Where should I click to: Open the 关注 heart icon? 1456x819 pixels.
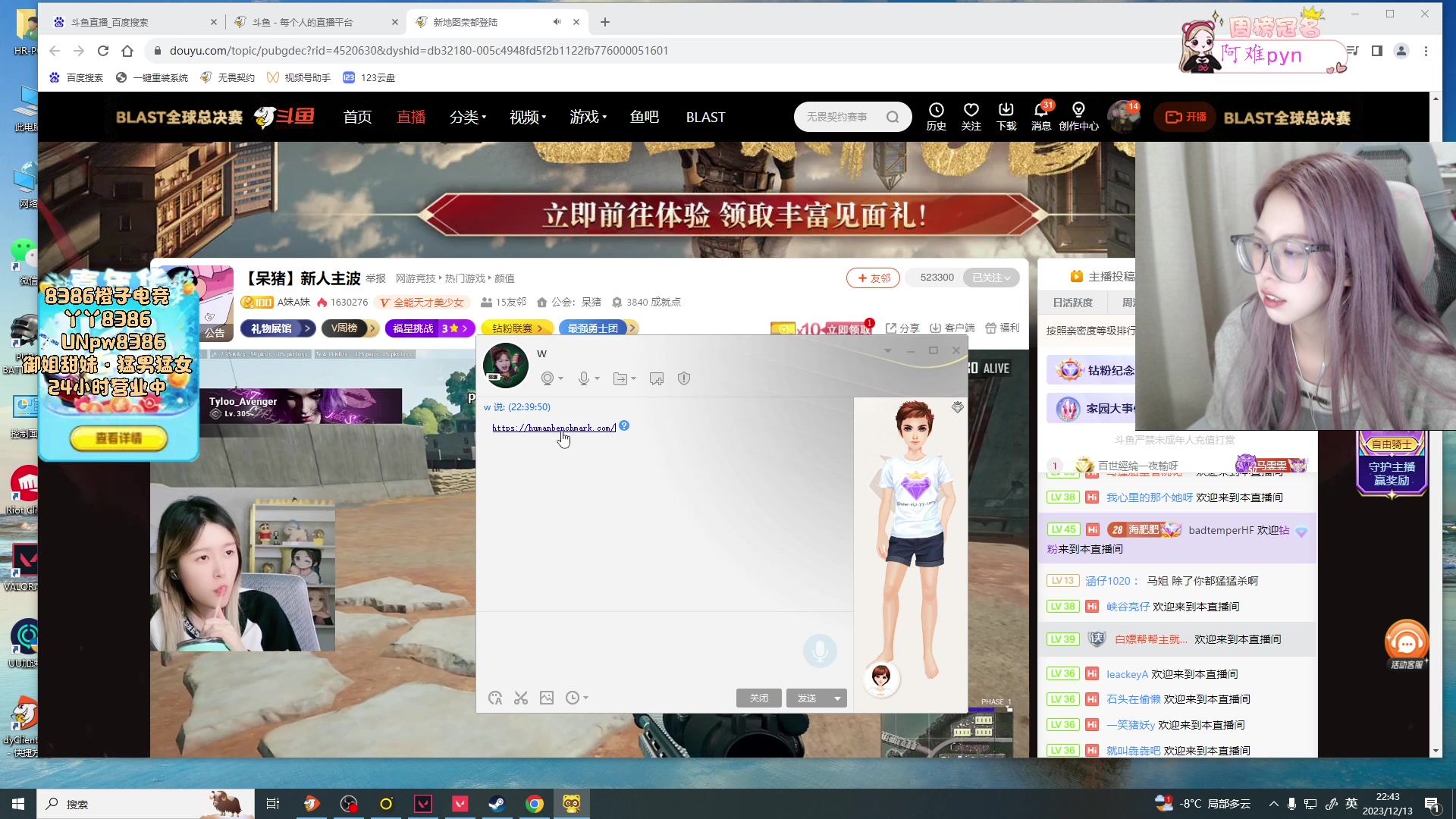click(x=971, y=117)
